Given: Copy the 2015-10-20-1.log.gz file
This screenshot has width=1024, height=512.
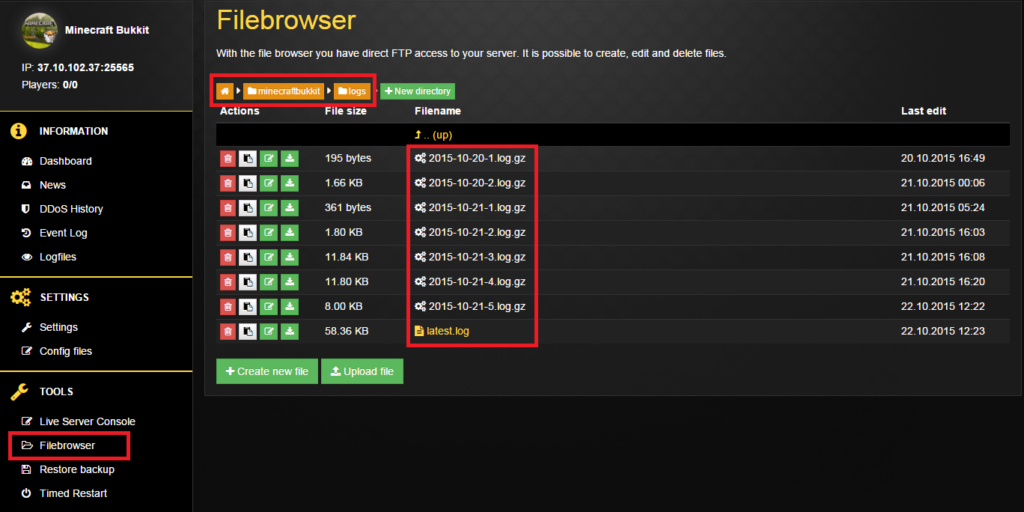Looking at the screenshot, I should pos(248,158).
